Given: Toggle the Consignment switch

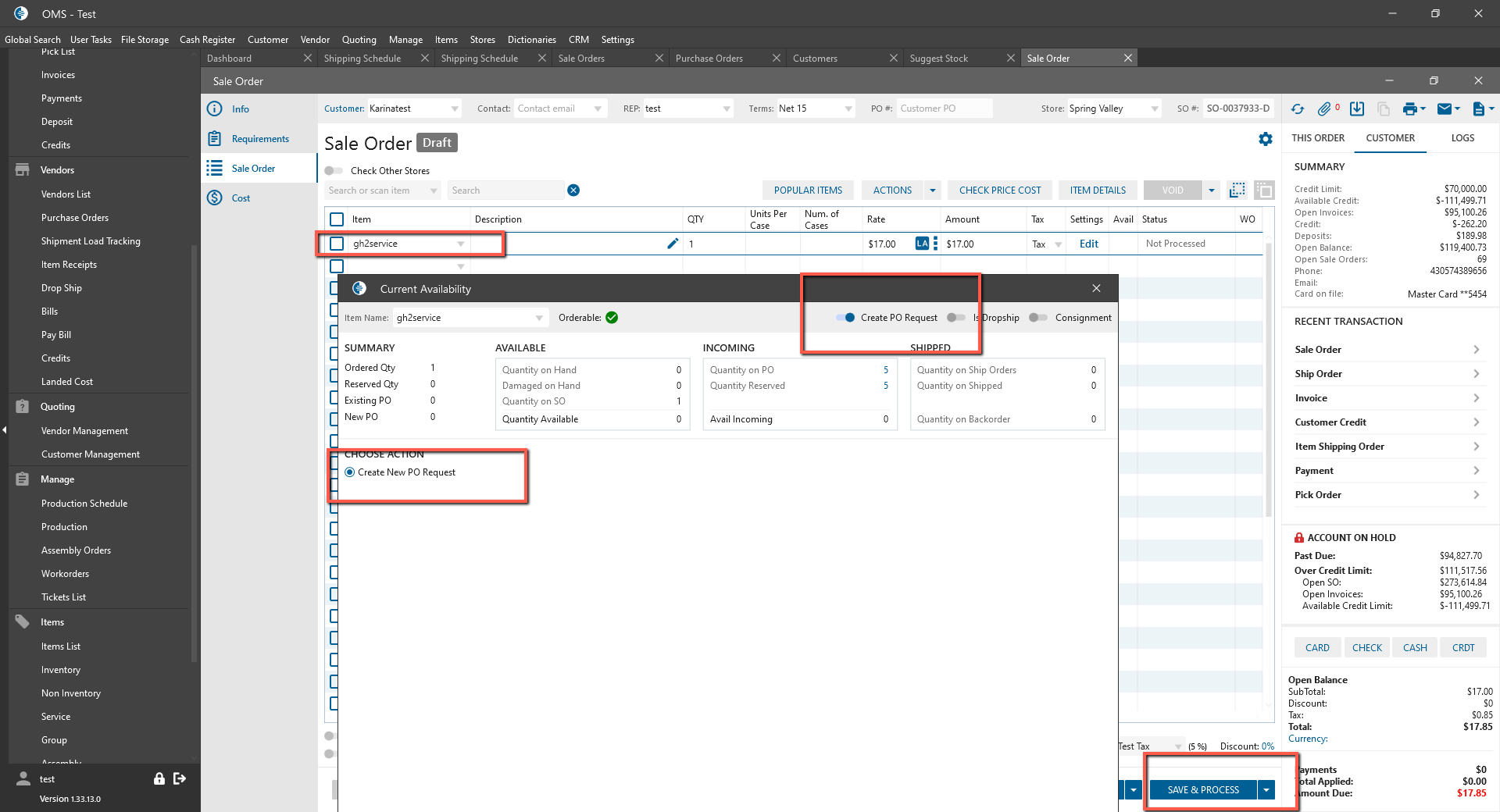Looking at the screenshot, I should tap(1038, 318).
